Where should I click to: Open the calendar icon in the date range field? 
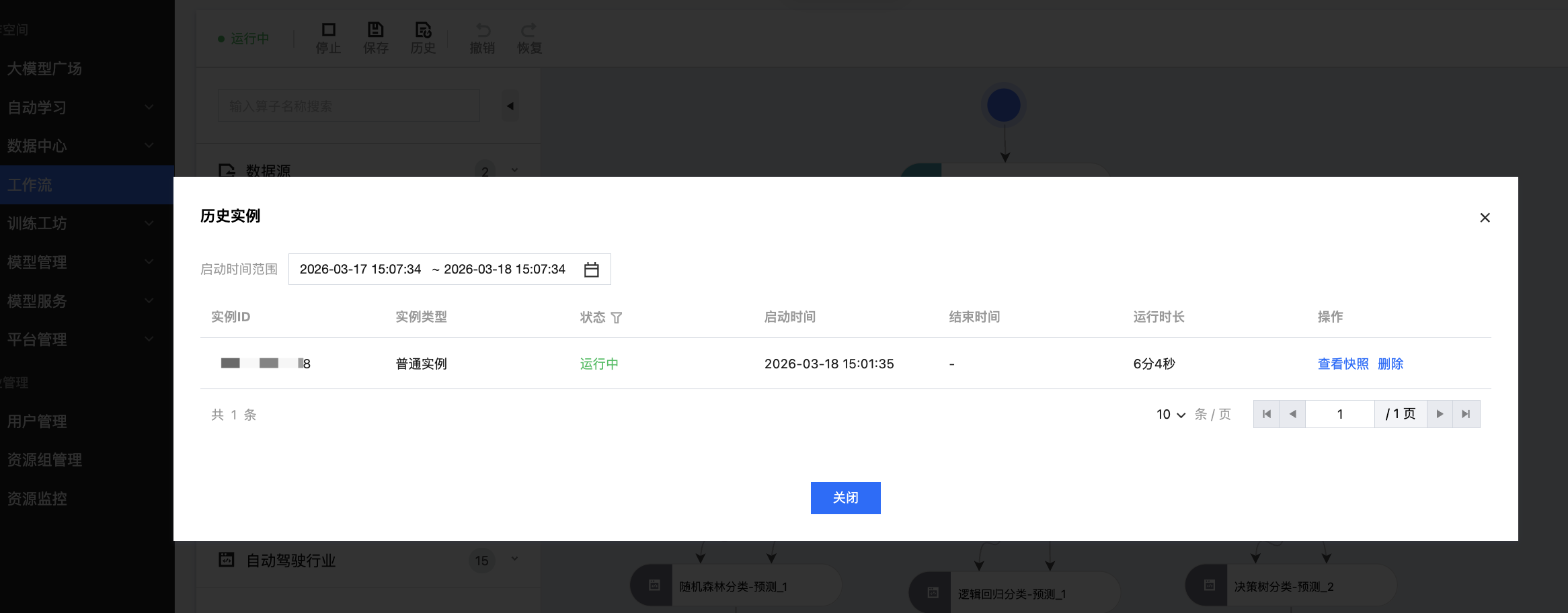coord(591,270)
